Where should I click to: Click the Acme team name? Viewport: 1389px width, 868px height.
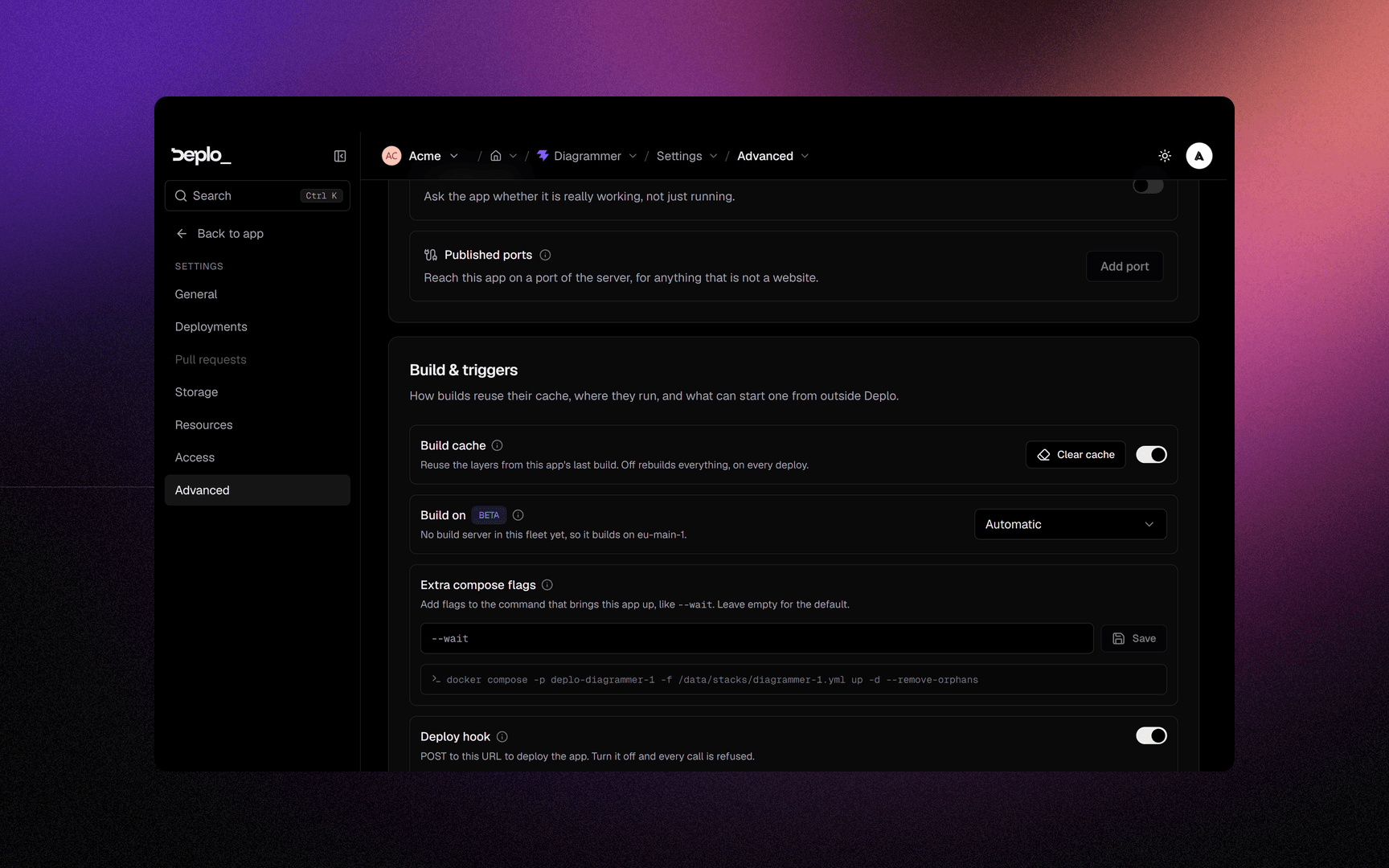click(x=424, y=156)
